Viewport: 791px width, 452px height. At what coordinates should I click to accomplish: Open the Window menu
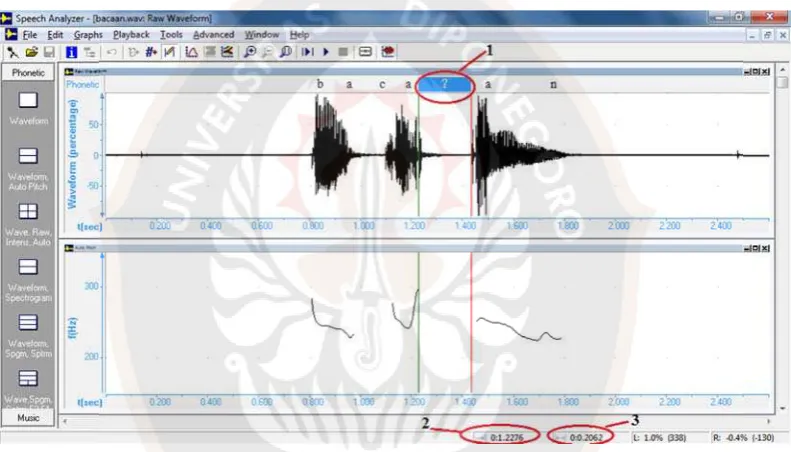[x=261, y=35]
